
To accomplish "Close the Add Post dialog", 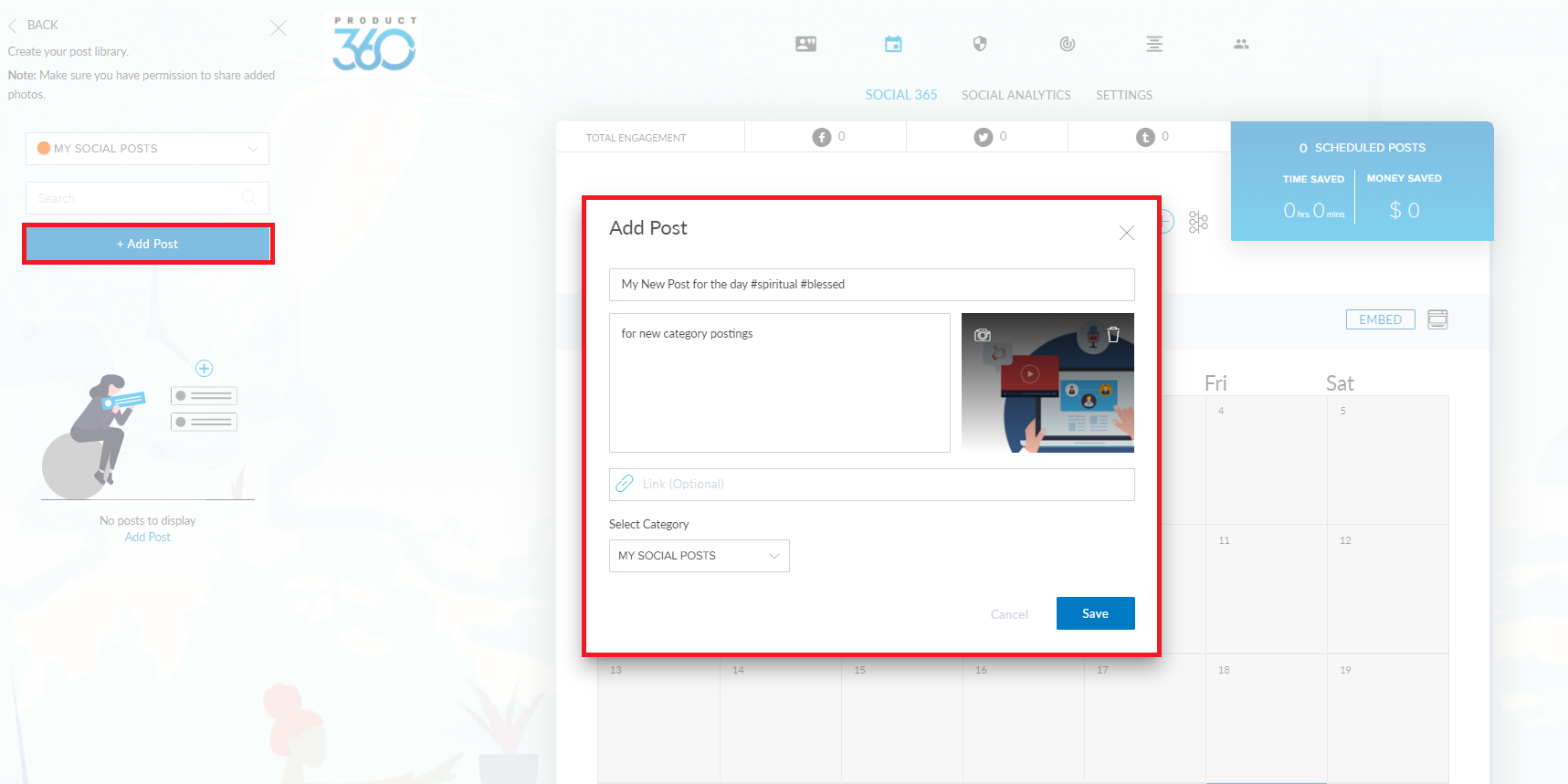I will (1127, 233).
